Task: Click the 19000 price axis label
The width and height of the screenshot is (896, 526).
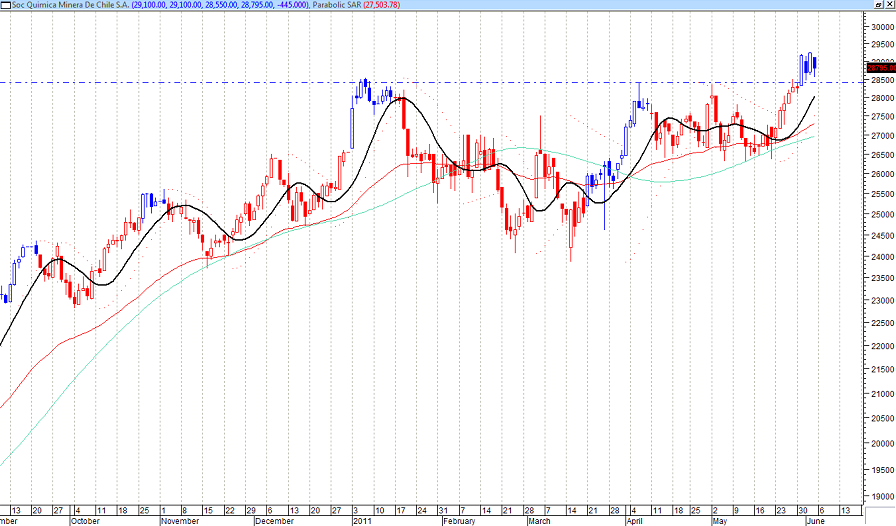Action: [883, 496]
